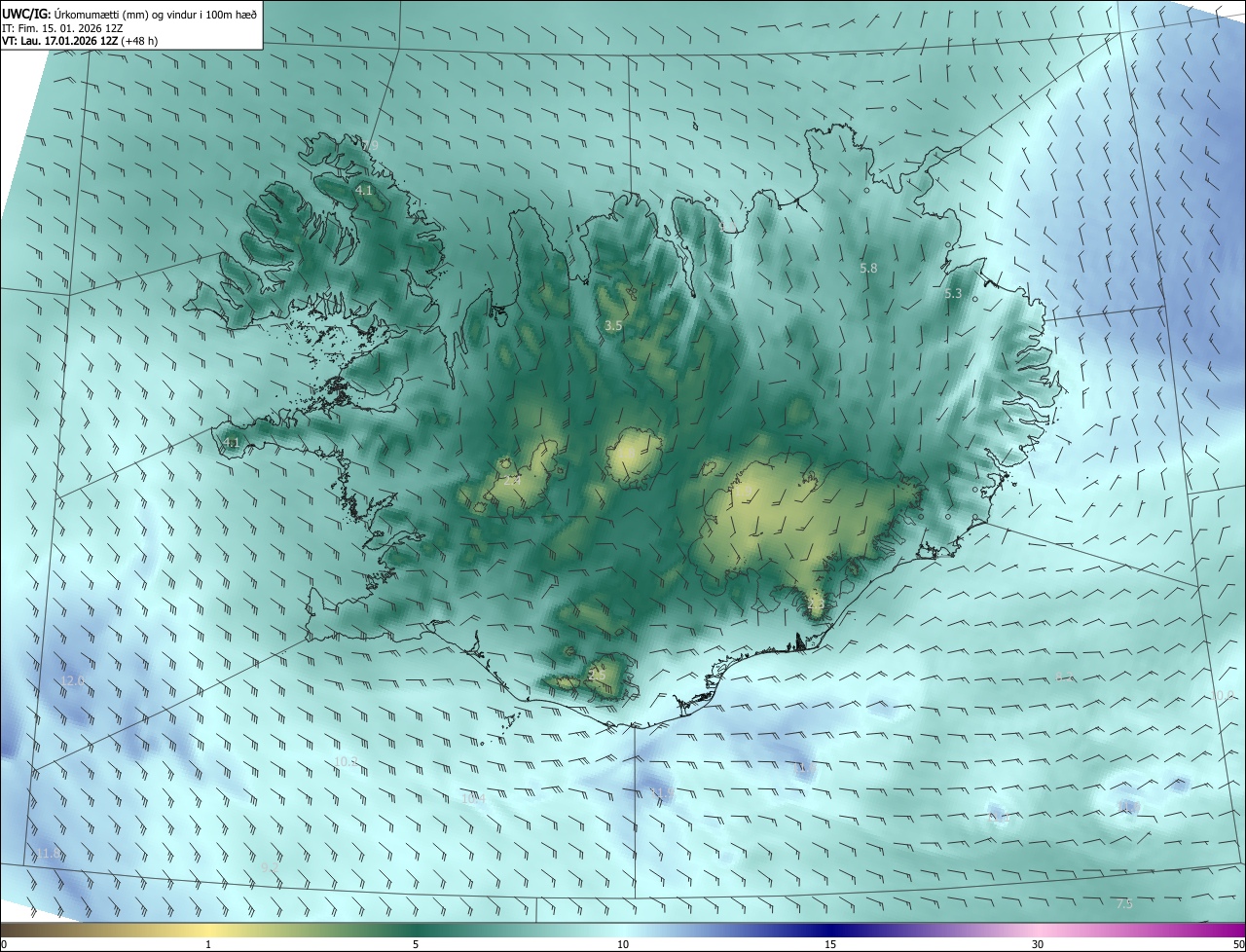Click "Úrkomumætti (mm) og vindur i 100m hæð"
Viewport: 1246px width, 952px height.
(156, 13)
